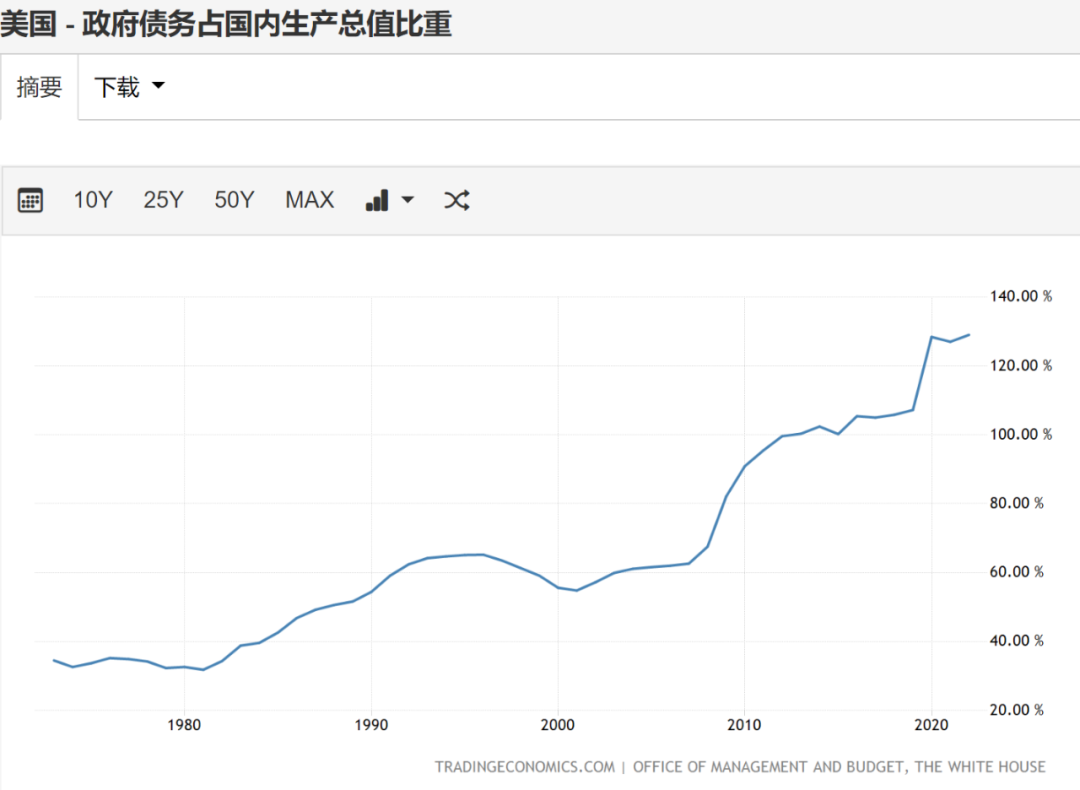Viewport: 1080px width, 790px height.
Task: Click the 2010 x-axis label
Action: tap(745, 724)
